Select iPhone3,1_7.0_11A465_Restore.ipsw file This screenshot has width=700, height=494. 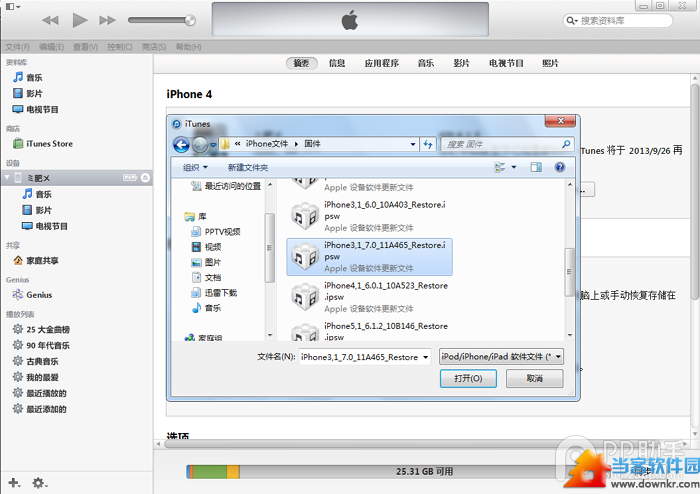pos(370,257)
